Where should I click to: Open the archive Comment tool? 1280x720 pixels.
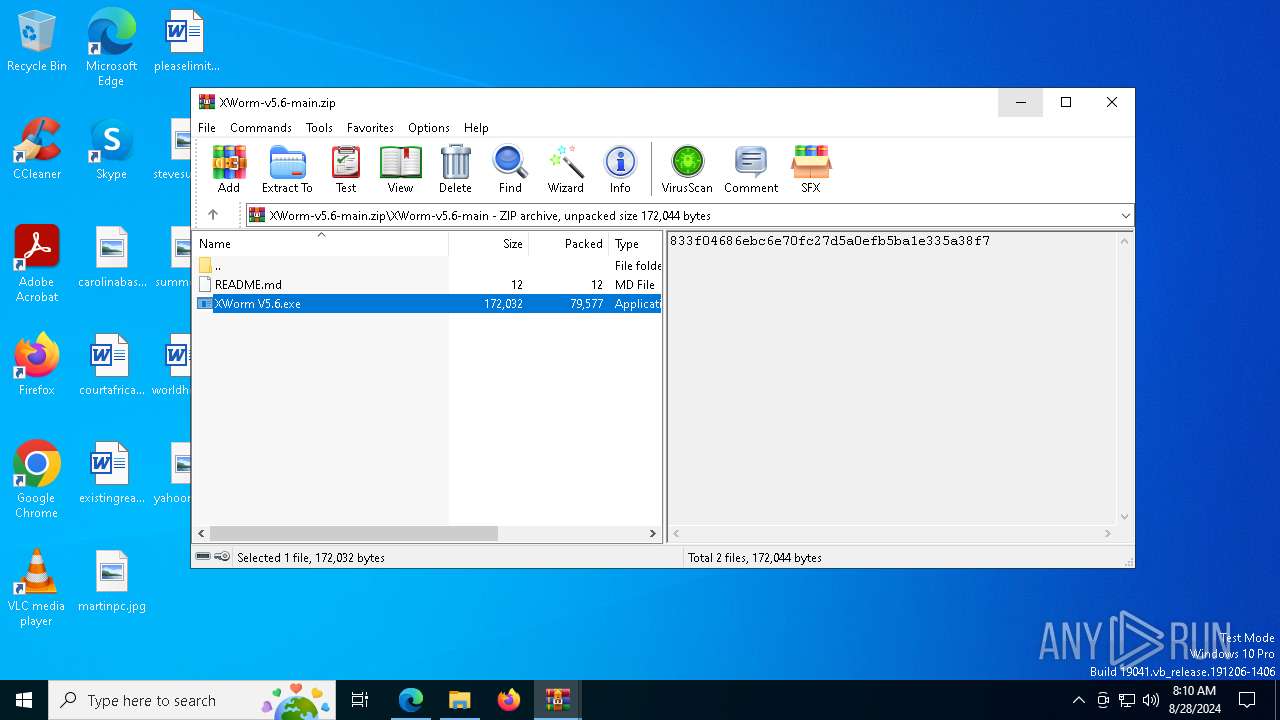pyautogui.click(x=751, y=169)
